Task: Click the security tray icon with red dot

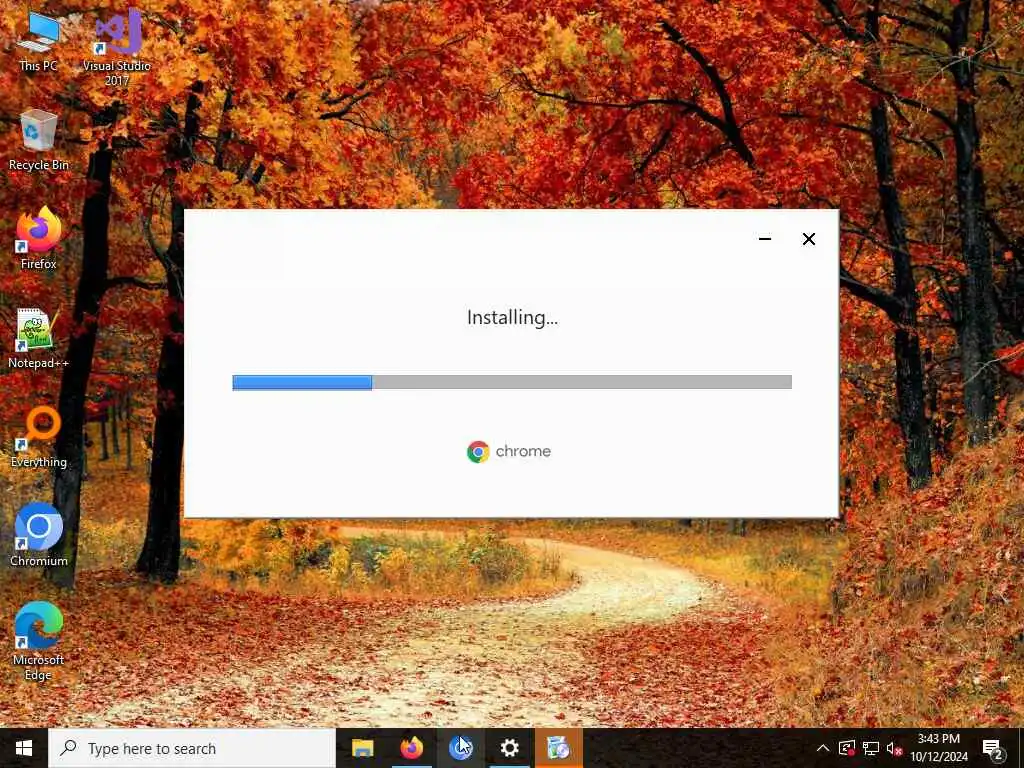Action: pos(847,748)
